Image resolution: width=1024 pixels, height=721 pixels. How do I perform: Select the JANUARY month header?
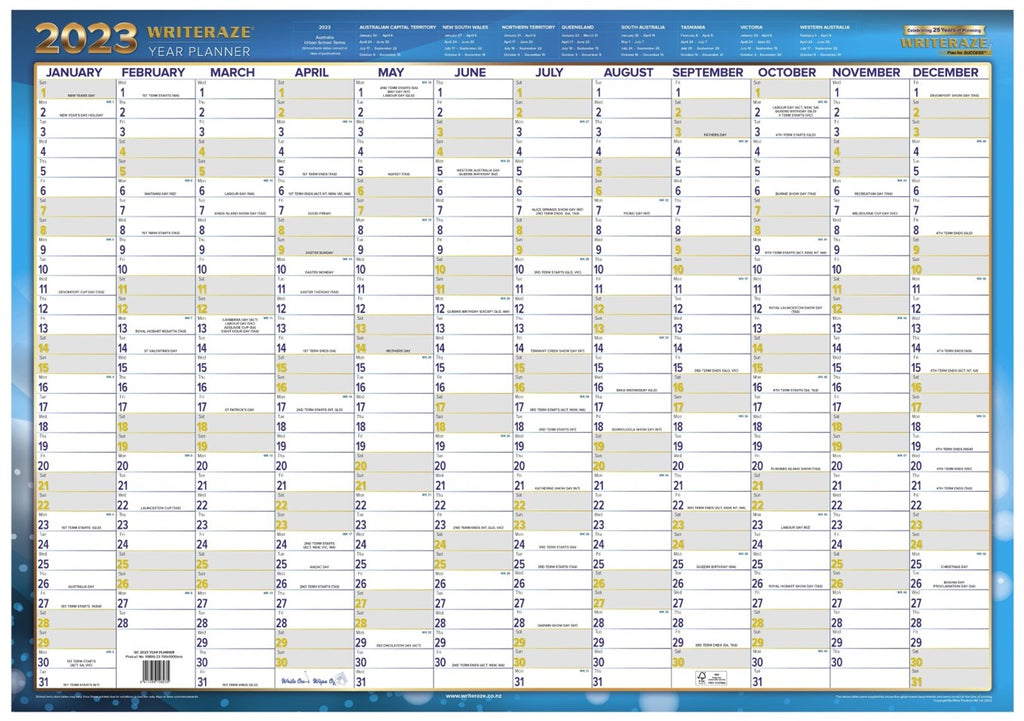pos(77,72)
